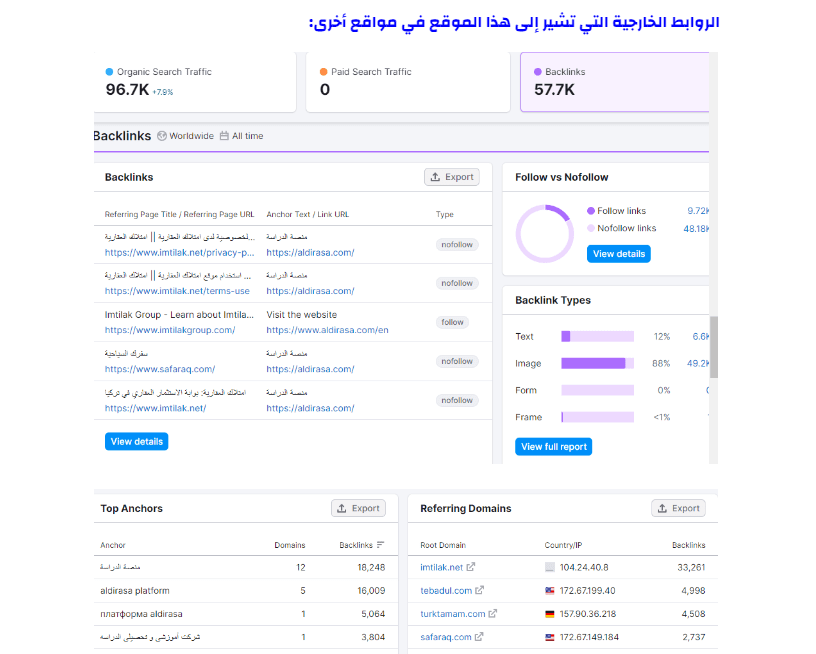Click the globe icon beside Worldwide
This screenshot has width=816, height=654.
[162, 136]
